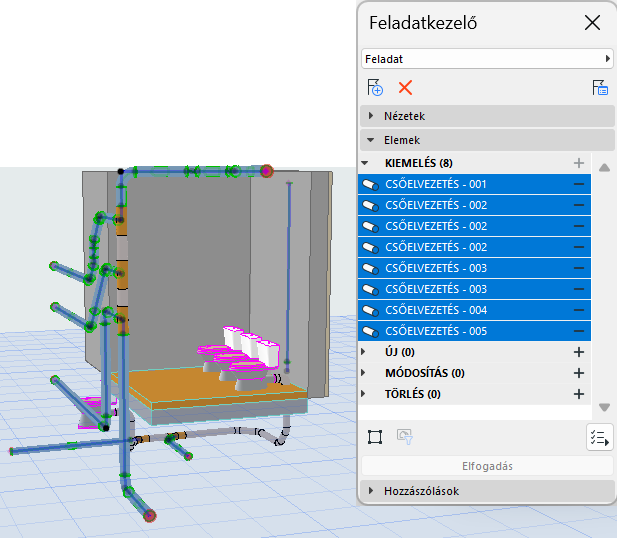Collapse the KIEMELÉS (8) group
The width and height of the screenshot is (617, 538).
(365, 163)
